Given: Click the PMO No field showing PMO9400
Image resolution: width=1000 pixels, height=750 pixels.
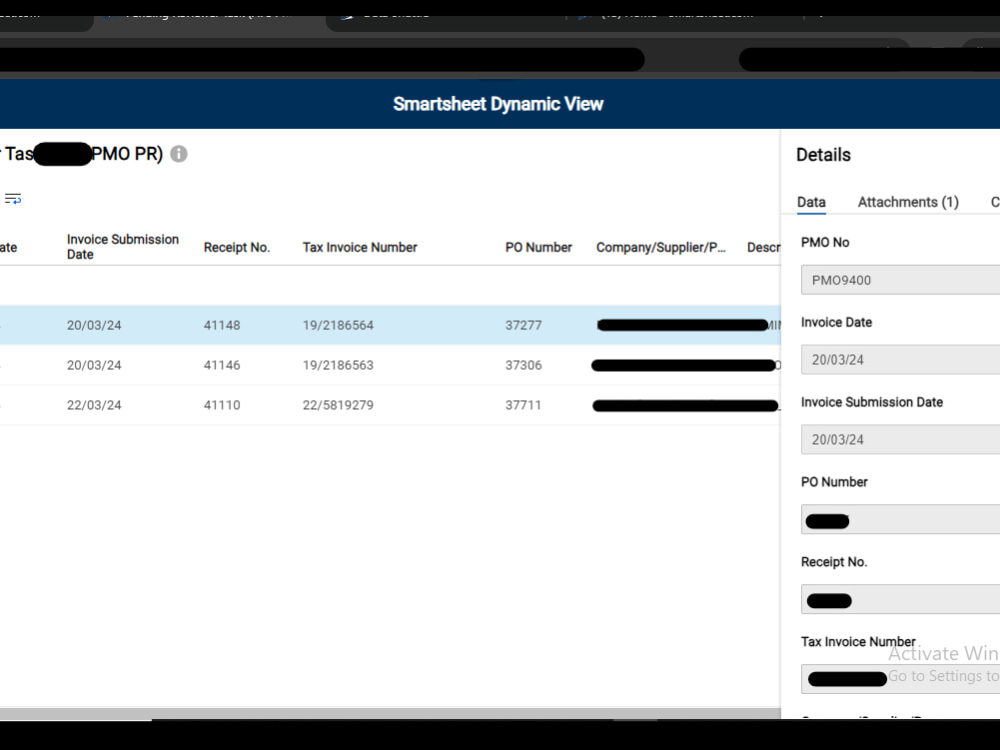Looking at the screenshot, I should (900, 280).
